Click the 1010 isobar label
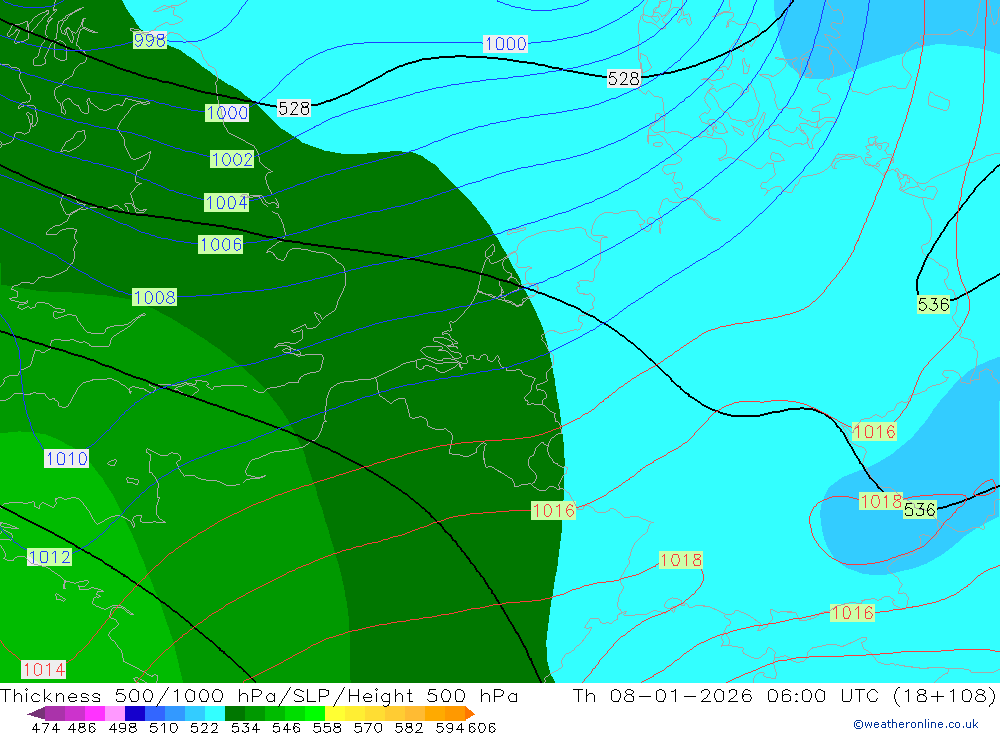The image size is (1000, 733). 66,458
